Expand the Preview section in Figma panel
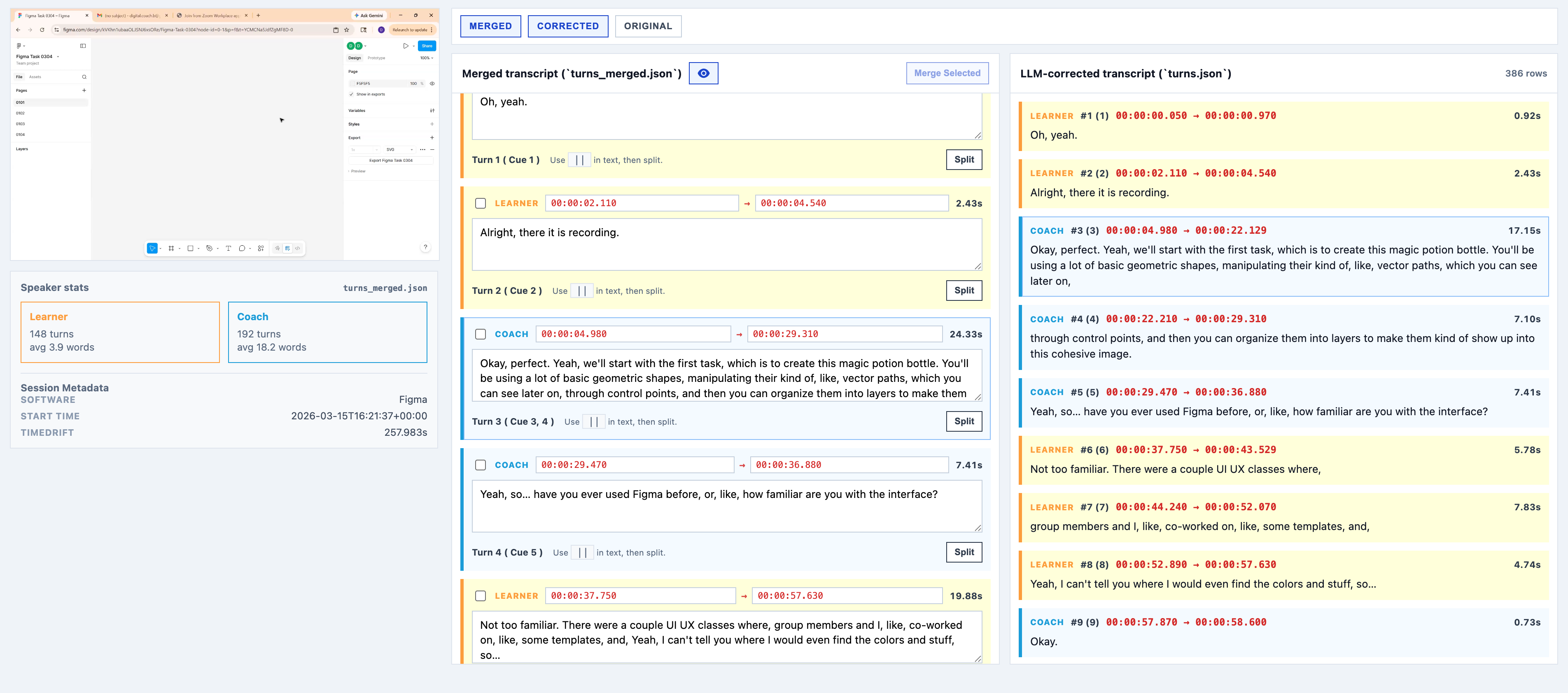The height and width of the screenshot is (693, 1568). tap(357, 172)
